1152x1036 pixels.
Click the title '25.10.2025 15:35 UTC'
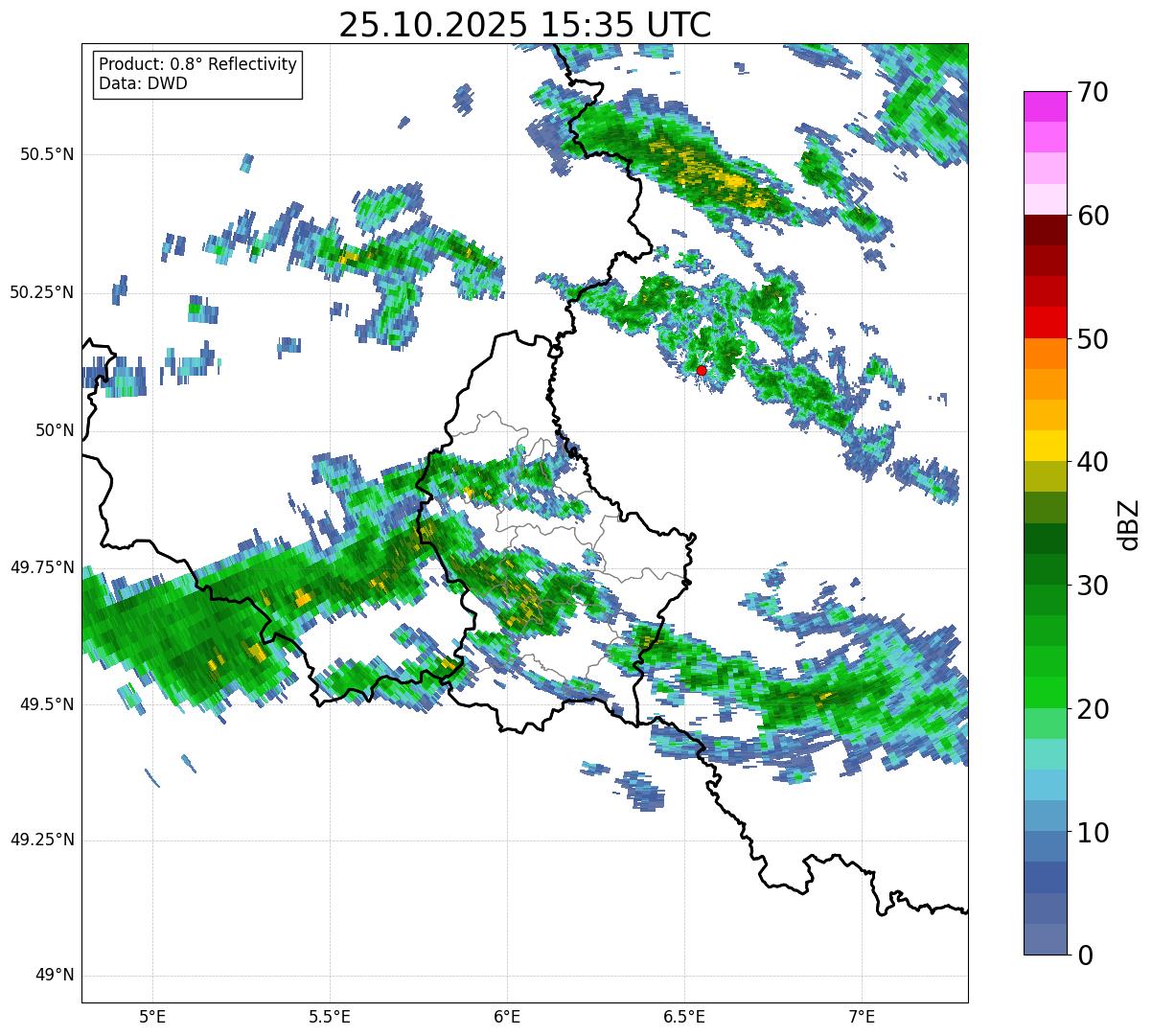point(525,25)
